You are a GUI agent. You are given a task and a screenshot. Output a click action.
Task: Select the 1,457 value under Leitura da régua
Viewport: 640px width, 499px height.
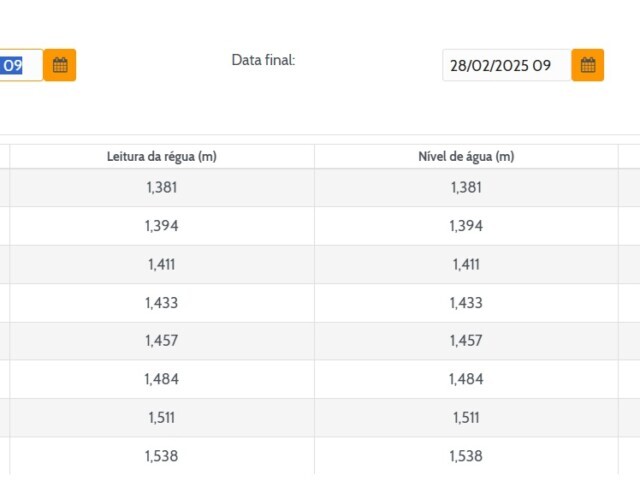point(161,341)
